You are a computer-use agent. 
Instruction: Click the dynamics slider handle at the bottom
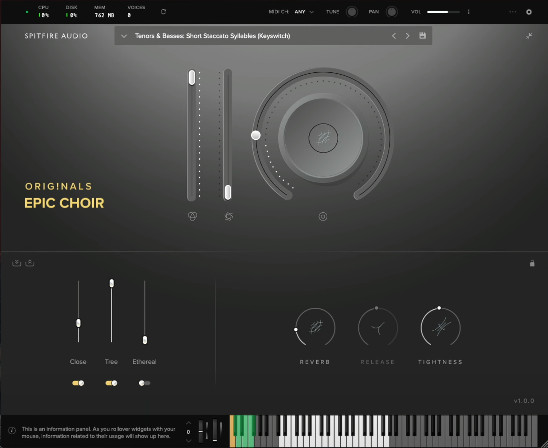(228, 192)
